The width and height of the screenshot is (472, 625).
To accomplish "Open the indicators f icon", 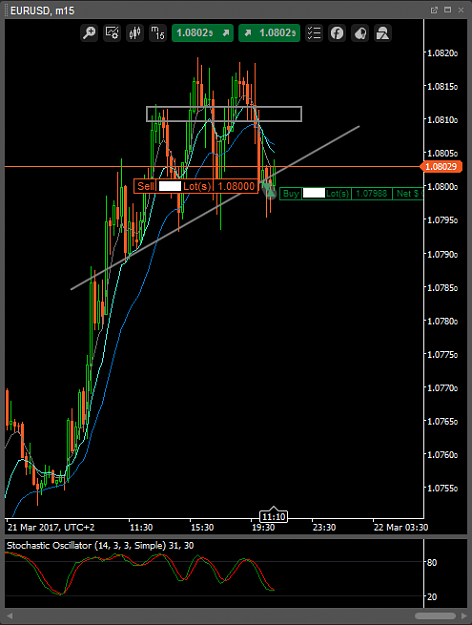I will click(337, 33).
